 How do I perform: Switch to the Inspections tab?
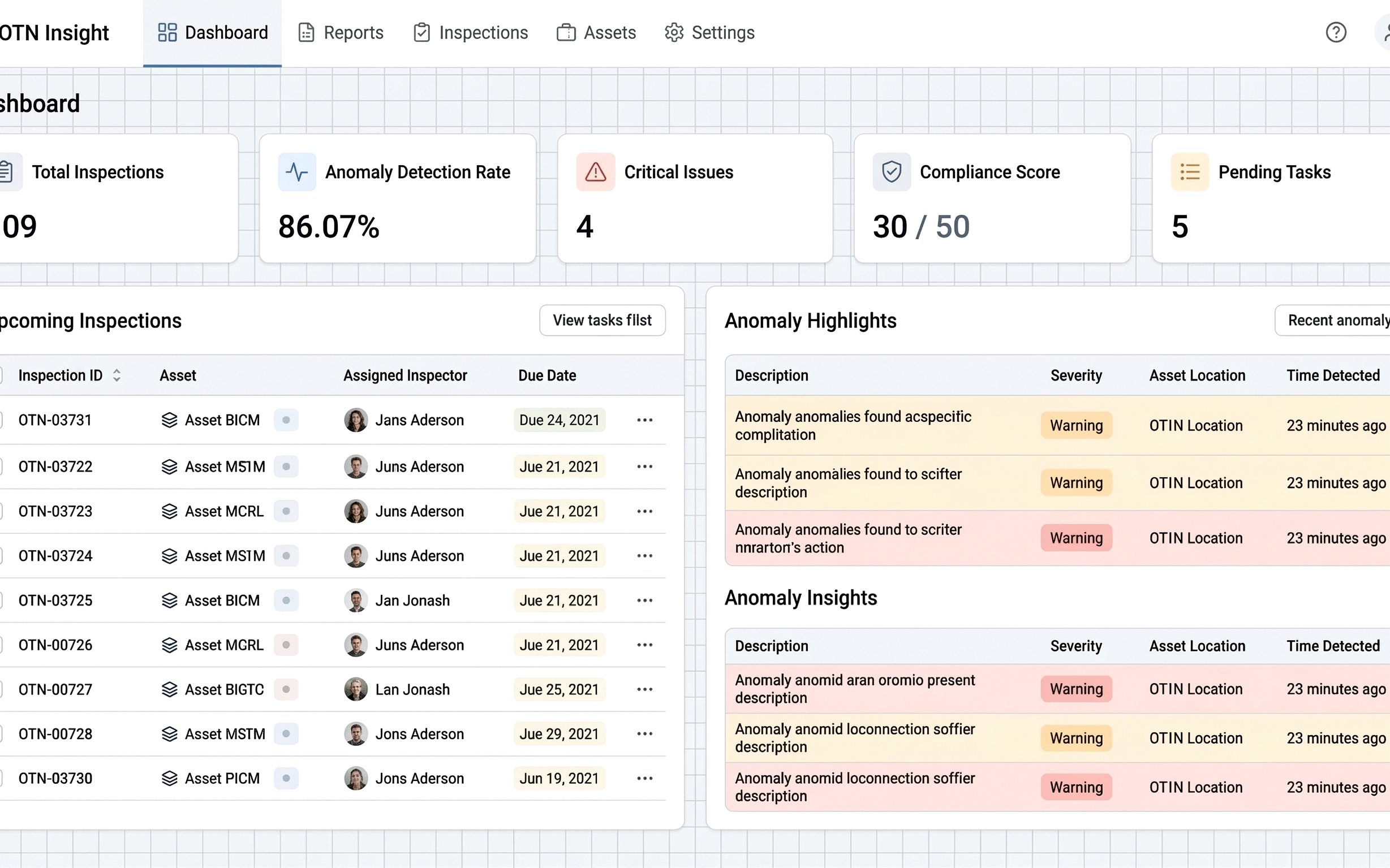click(x=471, y=32)
